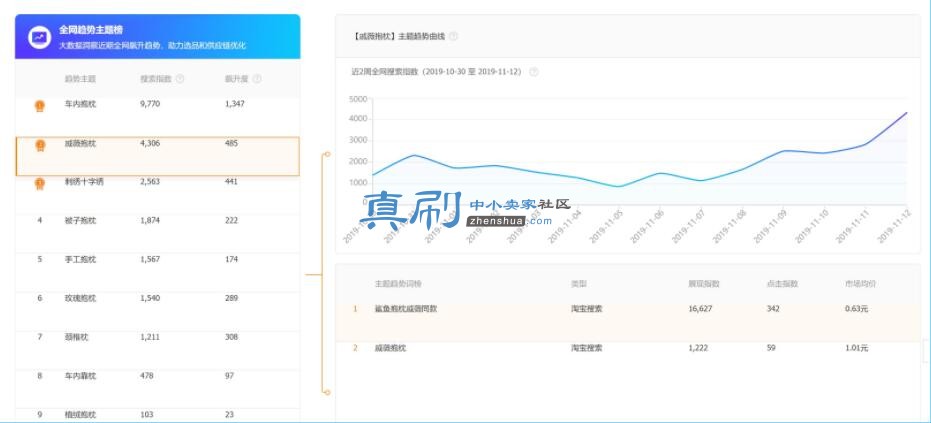Open the help icon beside 搜索指数 column header

180,78
